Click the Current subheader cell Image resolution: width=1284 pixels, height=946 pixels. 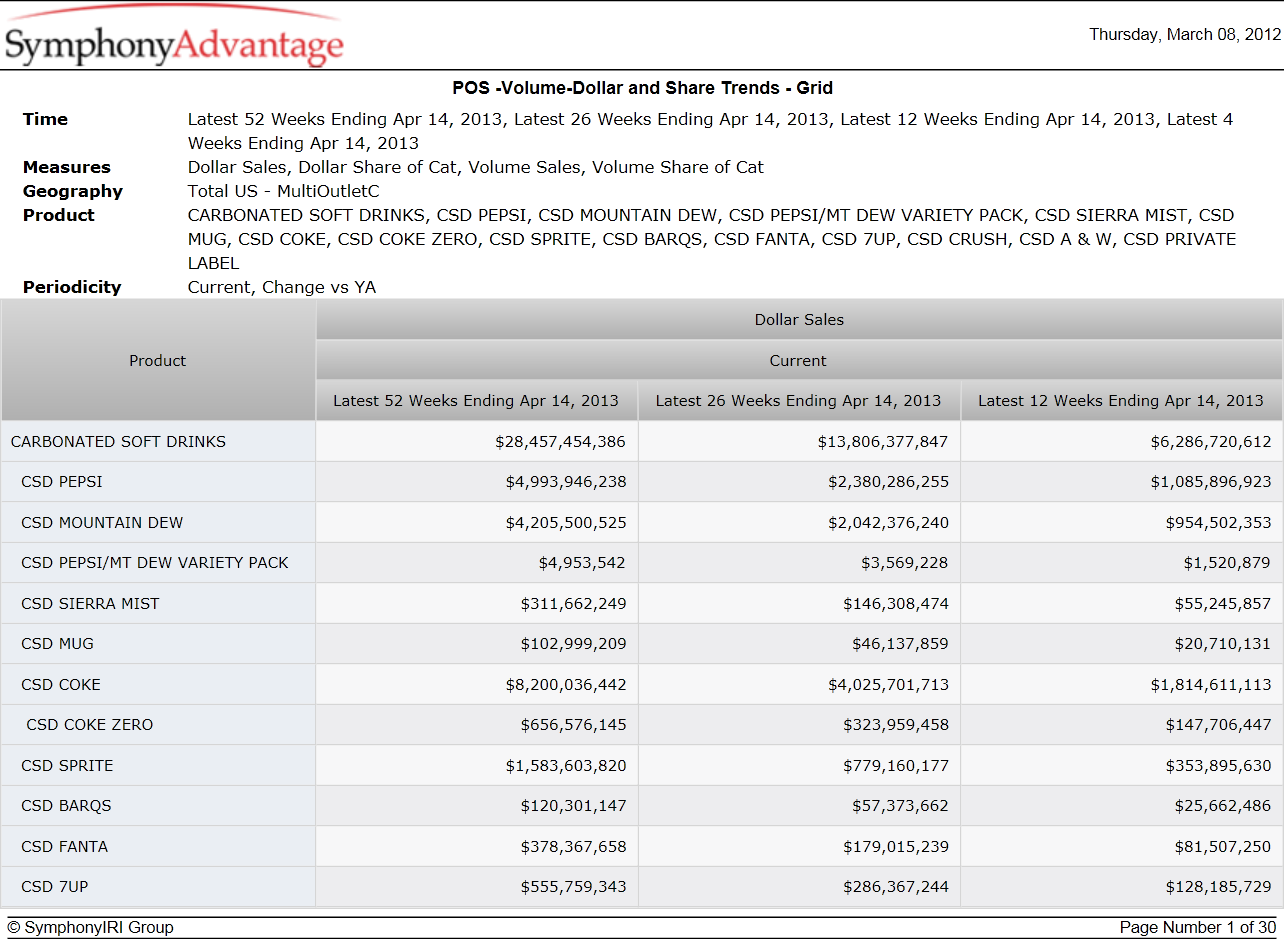point(799,360)
